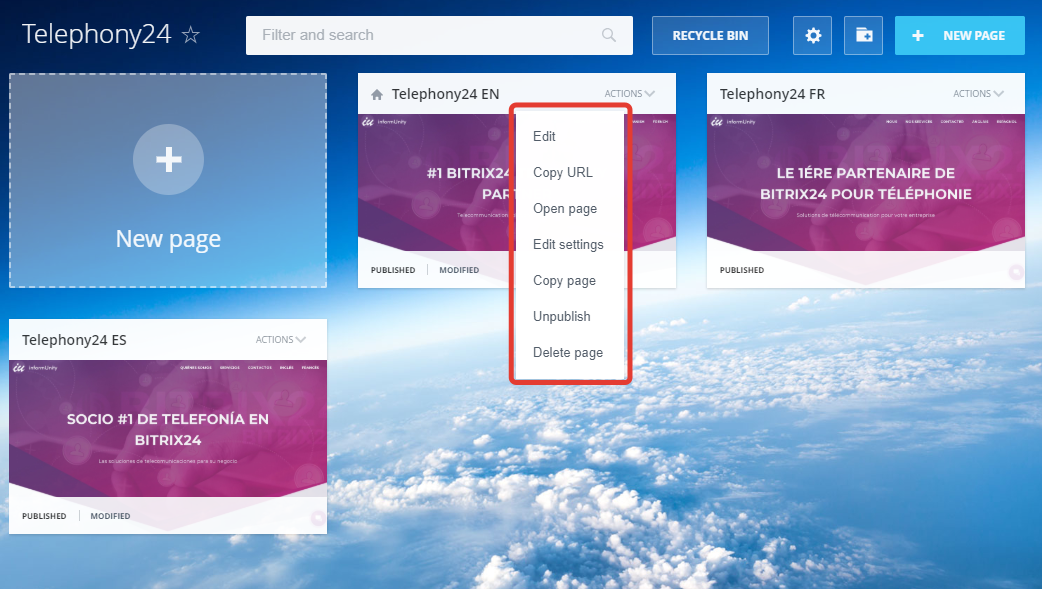
Task: Expand Actions dropdown for Telephony24 EN
Action: click(629, 94)
